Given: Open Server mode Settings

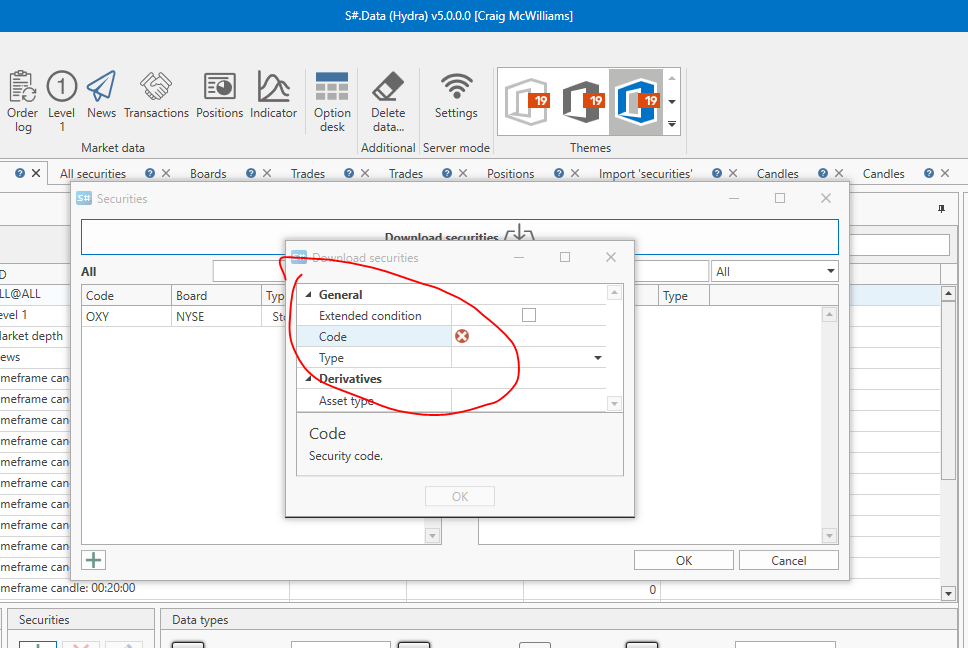Looking at the screenshot, I should [456, 95].
